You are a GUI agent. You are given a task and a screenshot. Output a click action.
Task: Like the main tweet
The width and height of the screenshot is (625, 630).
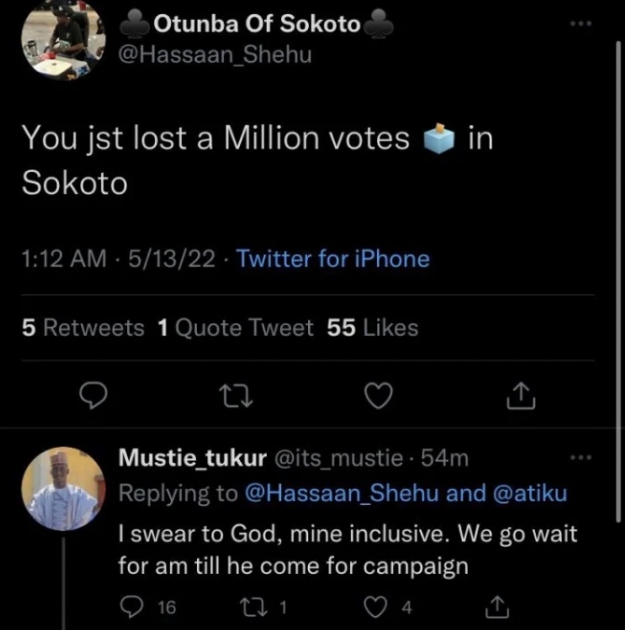[378, 398]
